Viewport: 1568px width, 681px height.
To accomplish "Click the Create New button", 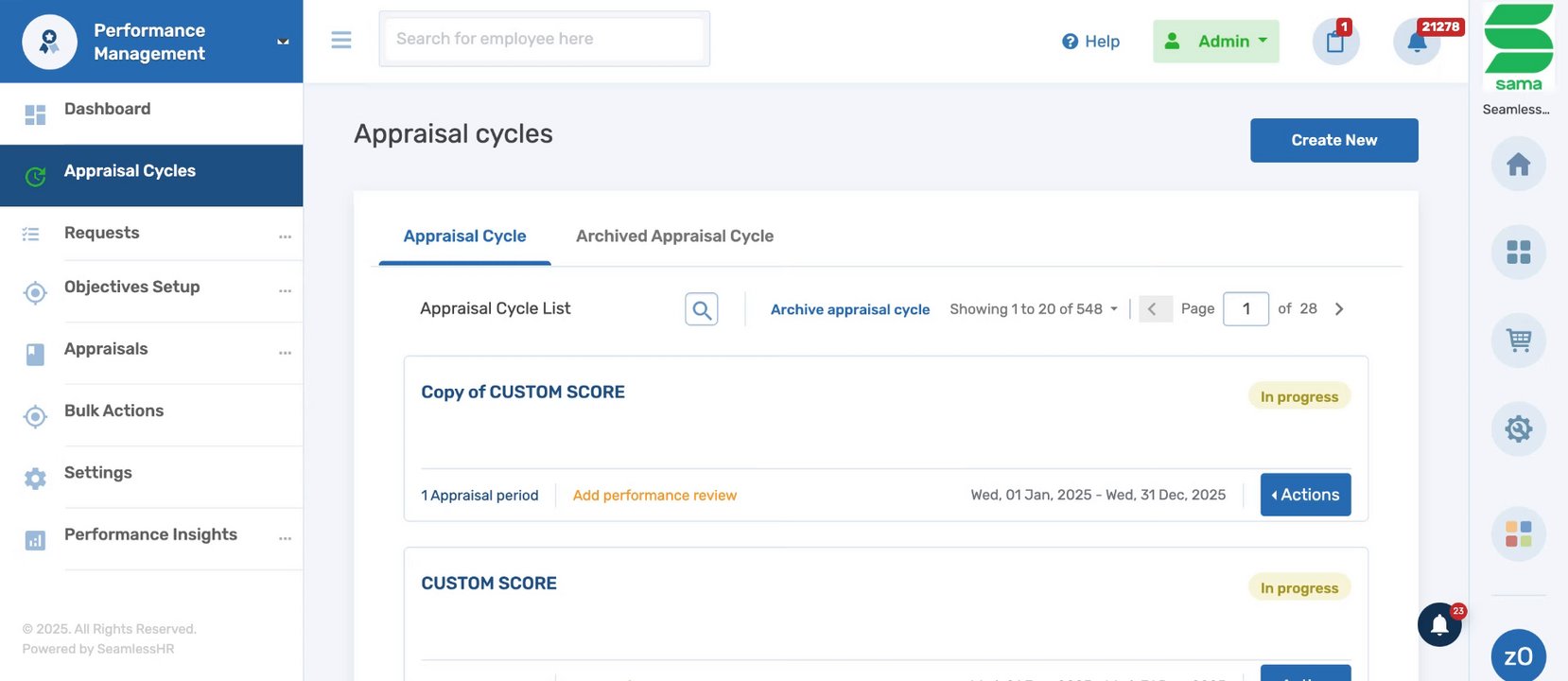I will pos(1333,140).
